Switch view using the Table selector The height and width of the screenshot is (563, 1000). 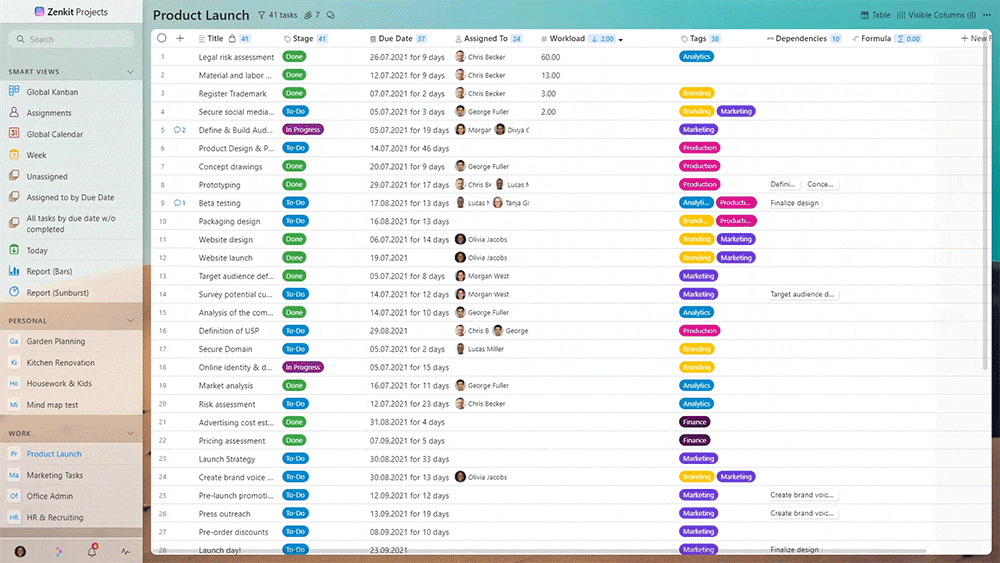pos(875,16)
